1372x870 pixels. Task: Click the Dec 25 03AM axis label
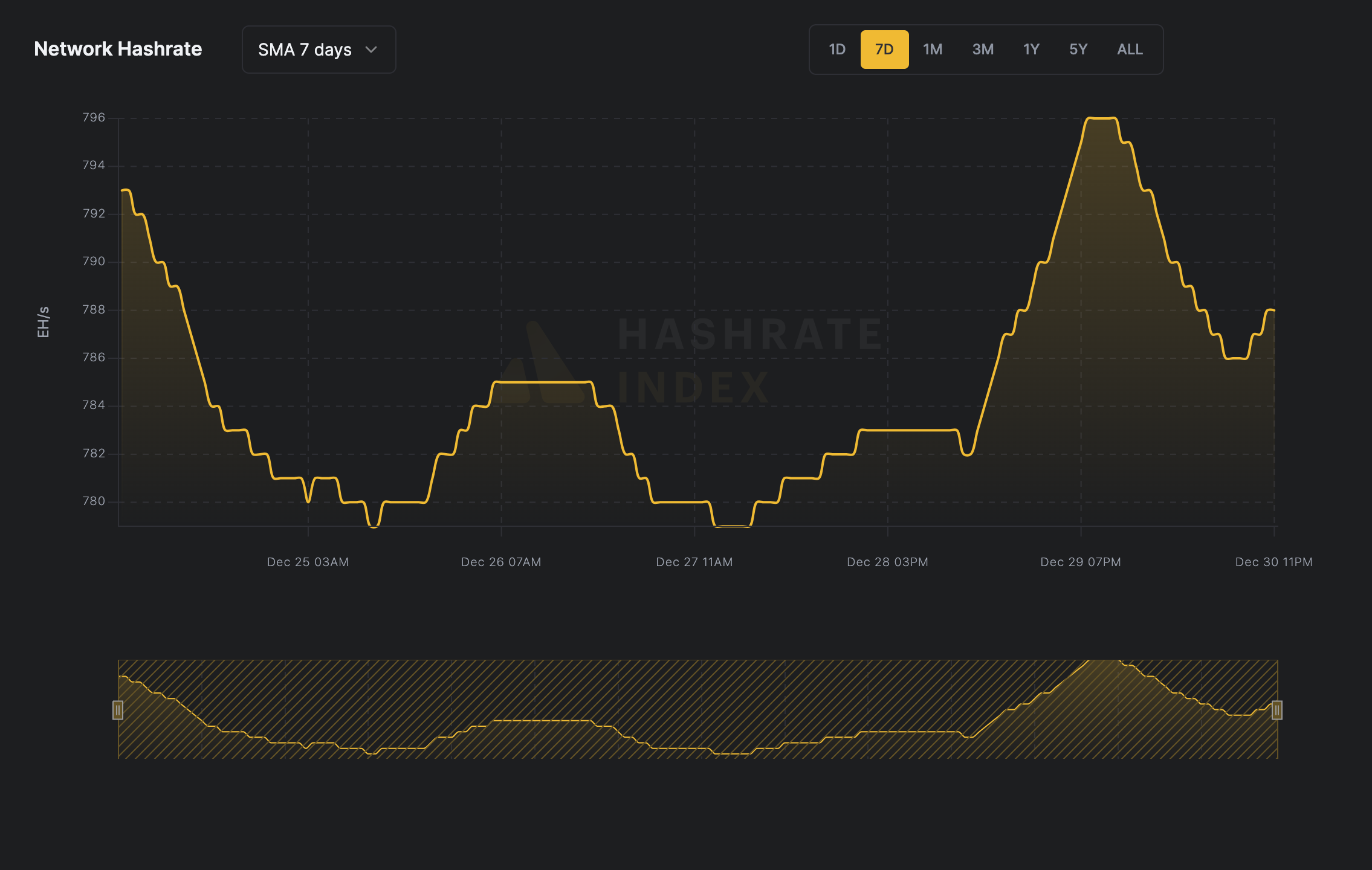point(308,562)
